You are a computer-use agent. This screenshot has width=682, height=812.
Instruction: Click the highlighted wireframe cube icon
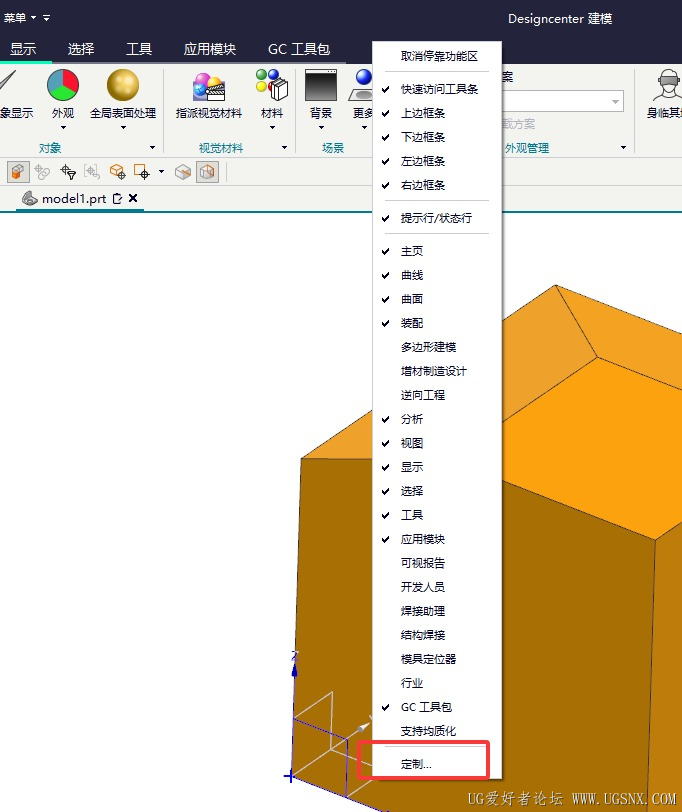click(x=207, y=171)
